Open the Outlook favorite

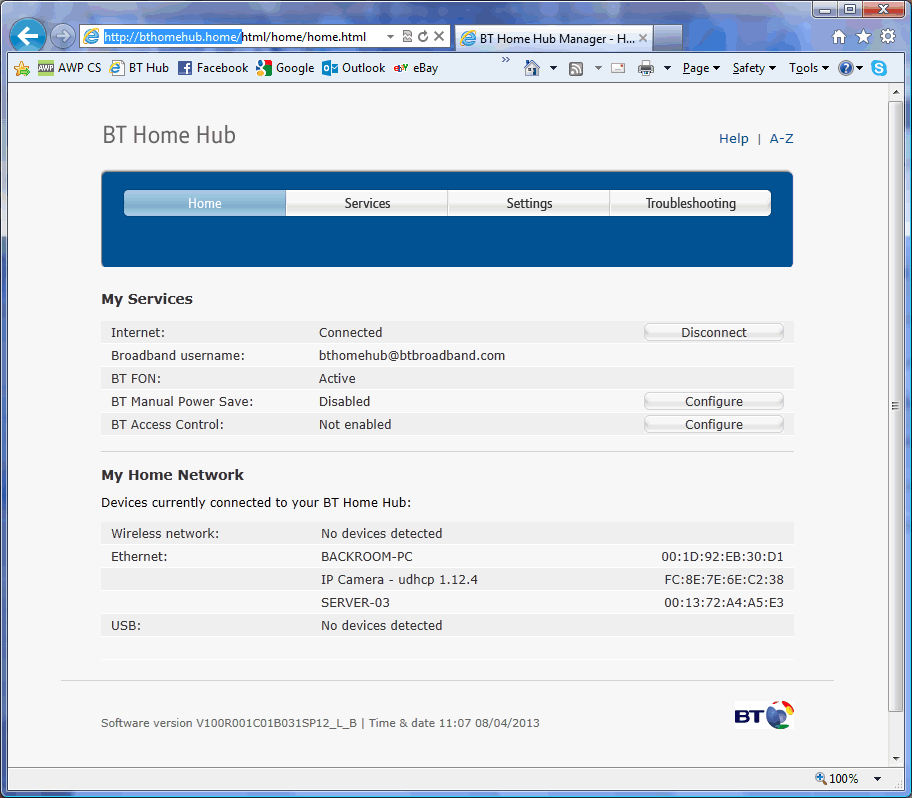tap(354, 68)
